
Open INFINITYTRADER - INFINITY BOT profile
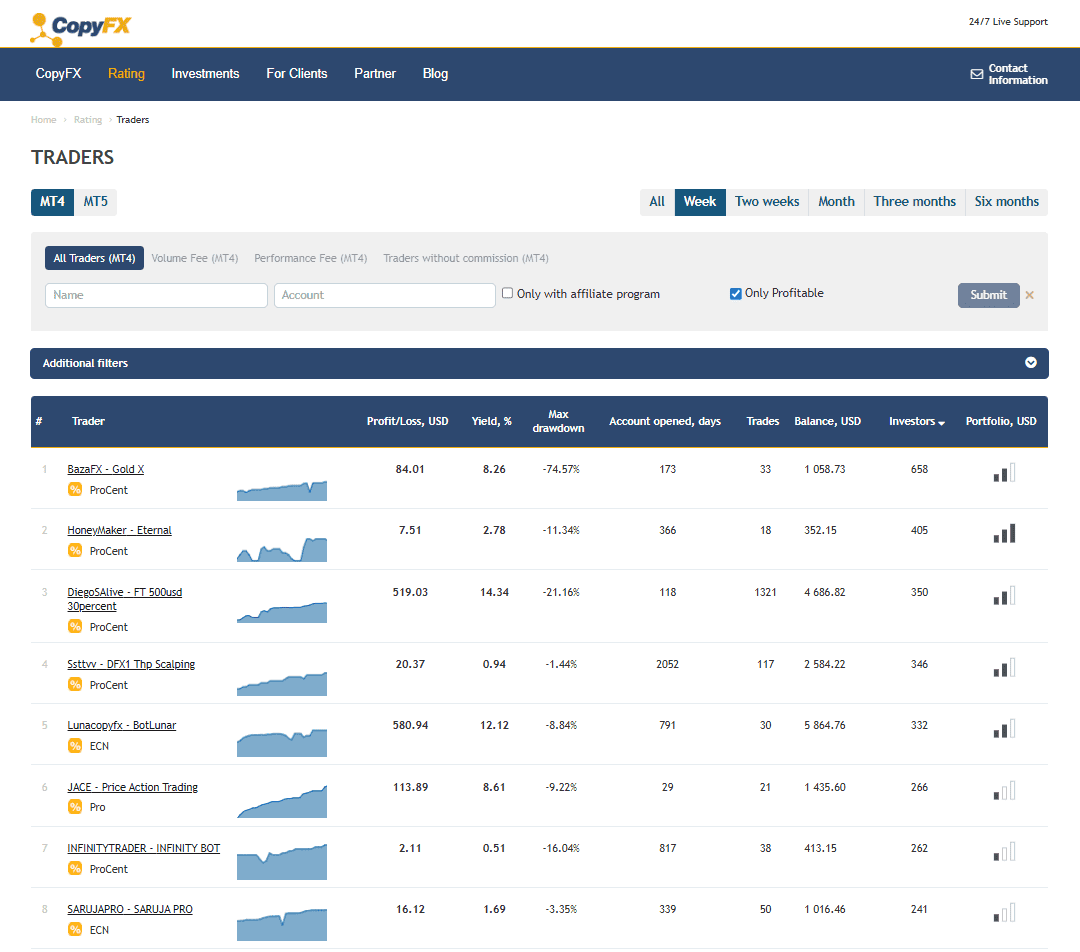[143, 849]
